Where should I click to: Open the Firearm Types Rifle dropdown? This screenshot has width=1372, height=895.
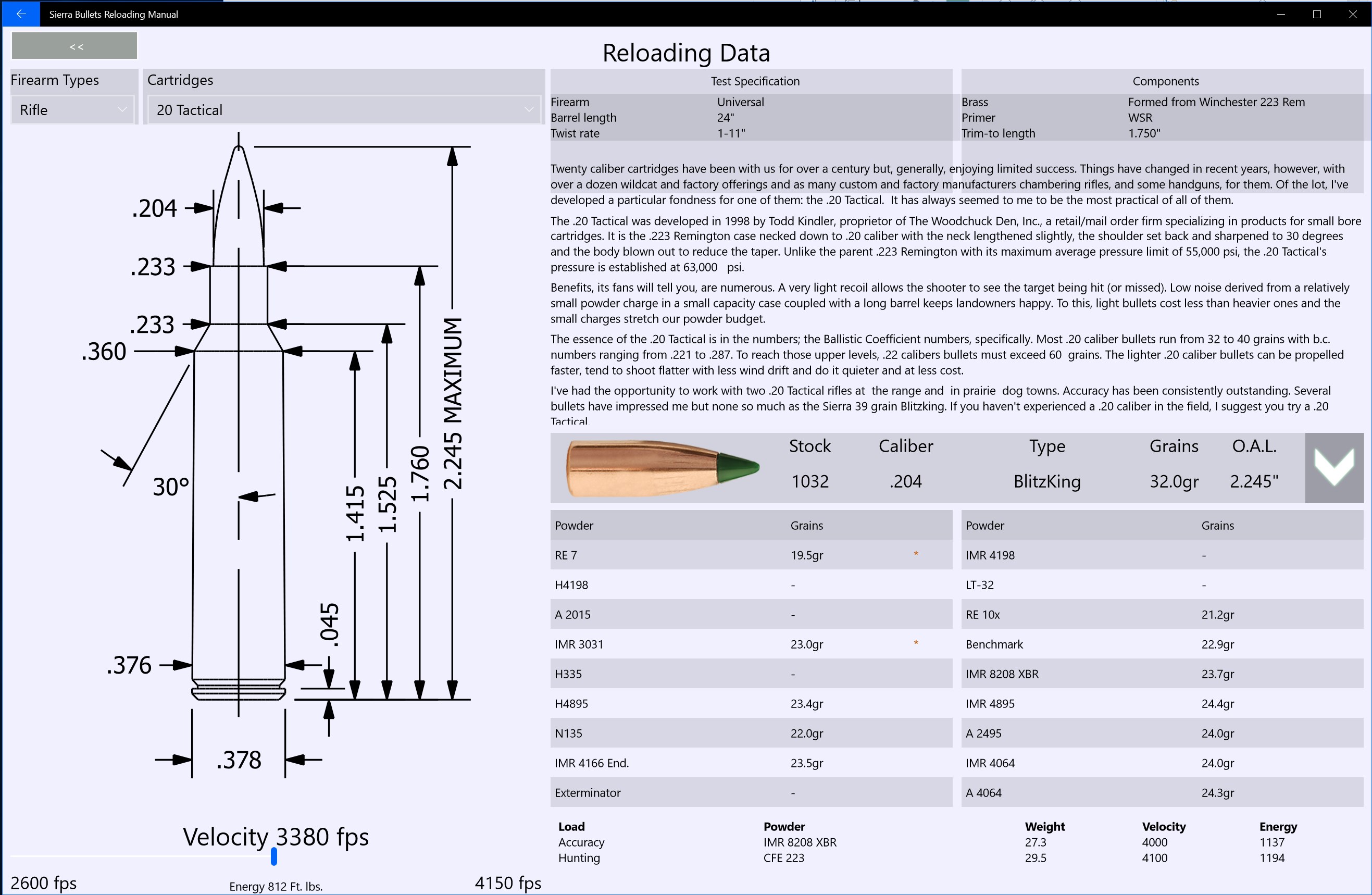coord(72,109)
